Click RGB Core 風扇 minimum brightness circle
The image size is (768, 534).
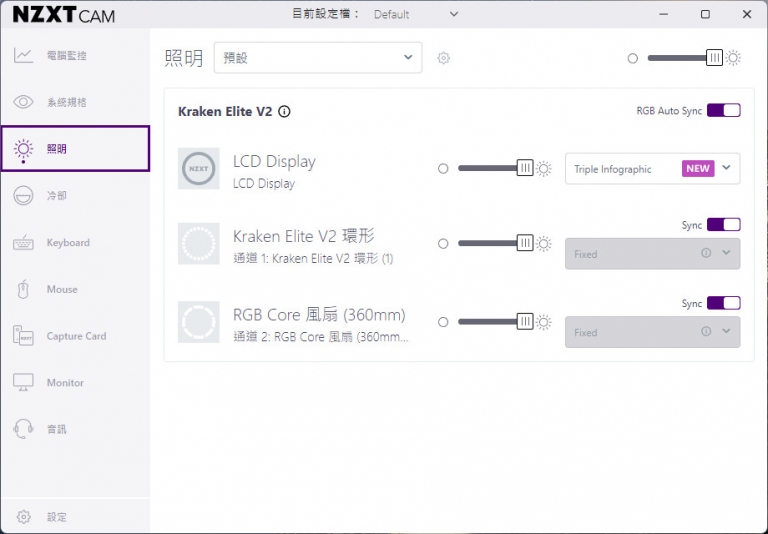pyautogui.click(x=443, y=322)
